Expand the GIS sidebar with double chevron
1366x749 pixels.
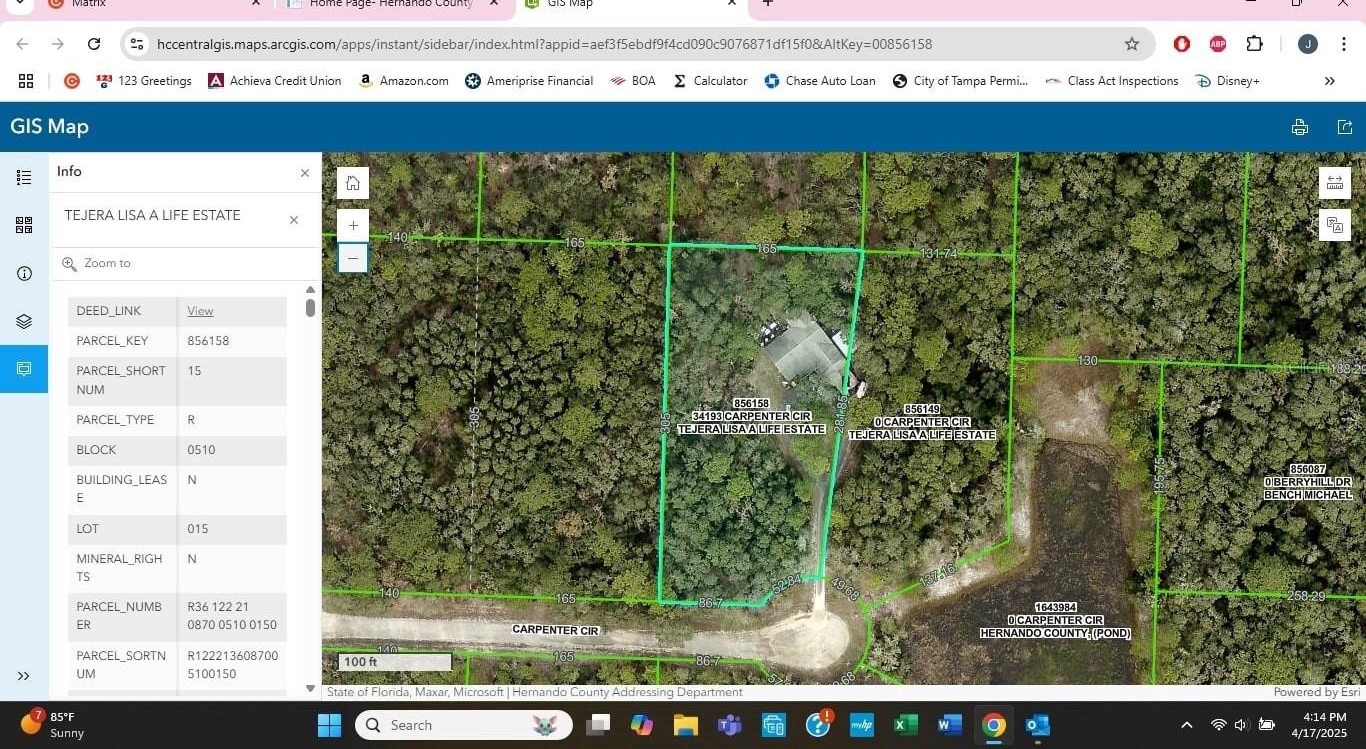coord(24,676)
